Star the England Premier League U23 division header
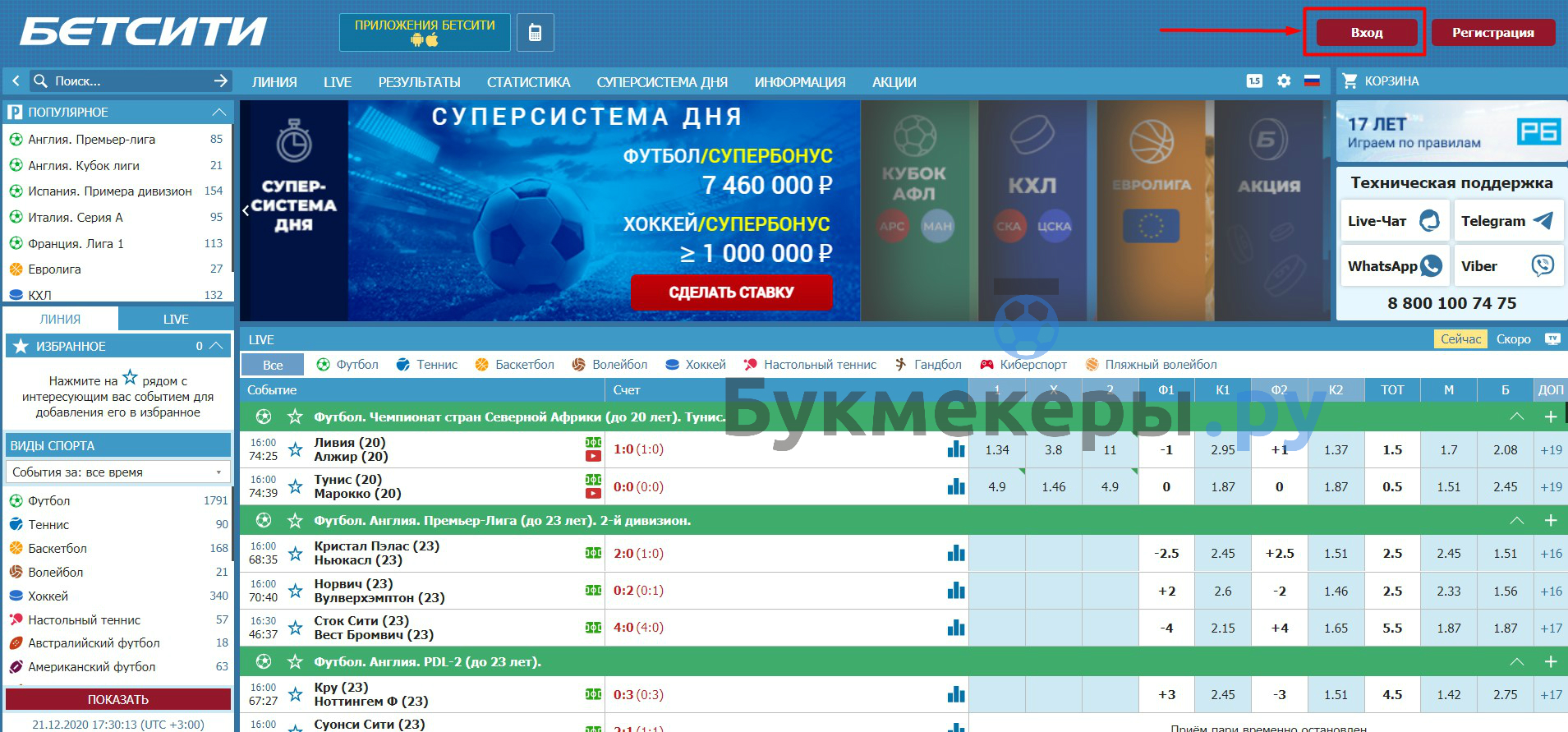This screenshot has height=732, width=1568. pos(295,520)
